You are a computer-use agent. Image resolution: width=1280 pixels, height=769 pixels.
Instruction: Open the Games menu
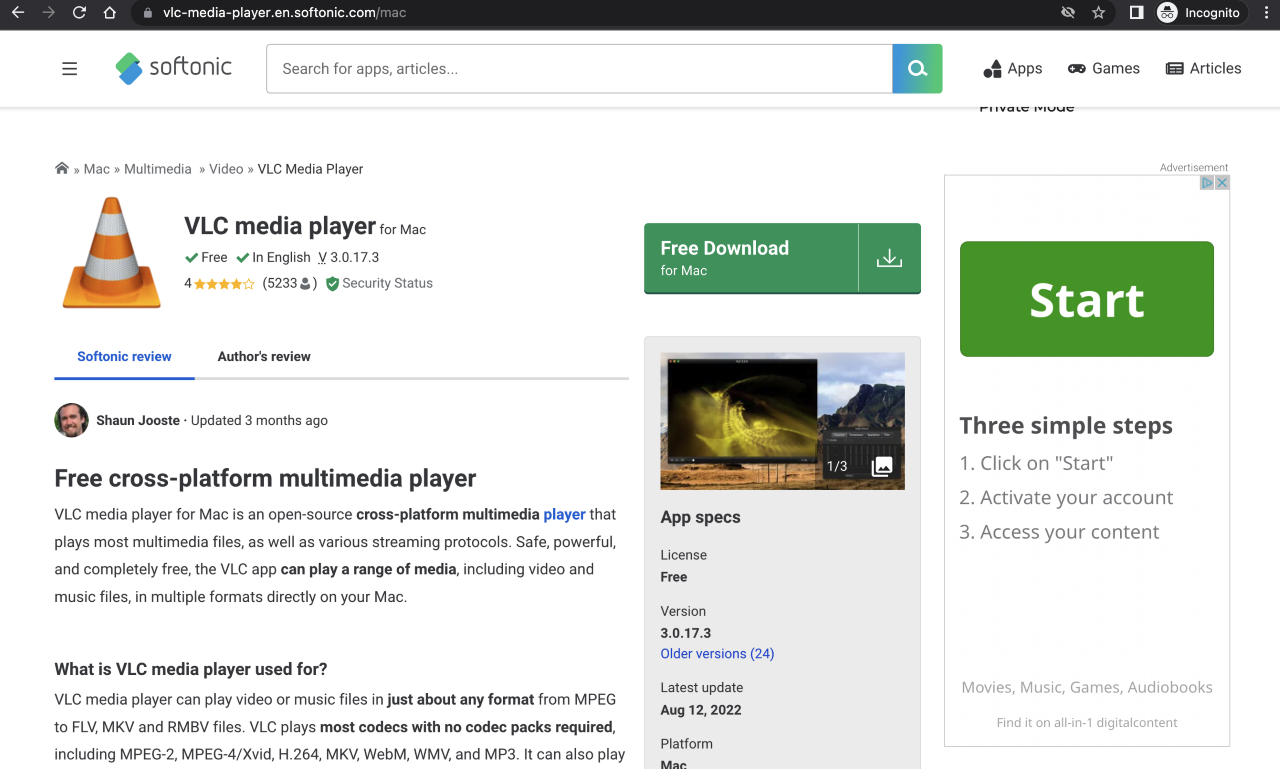[x=1104, y=69]
